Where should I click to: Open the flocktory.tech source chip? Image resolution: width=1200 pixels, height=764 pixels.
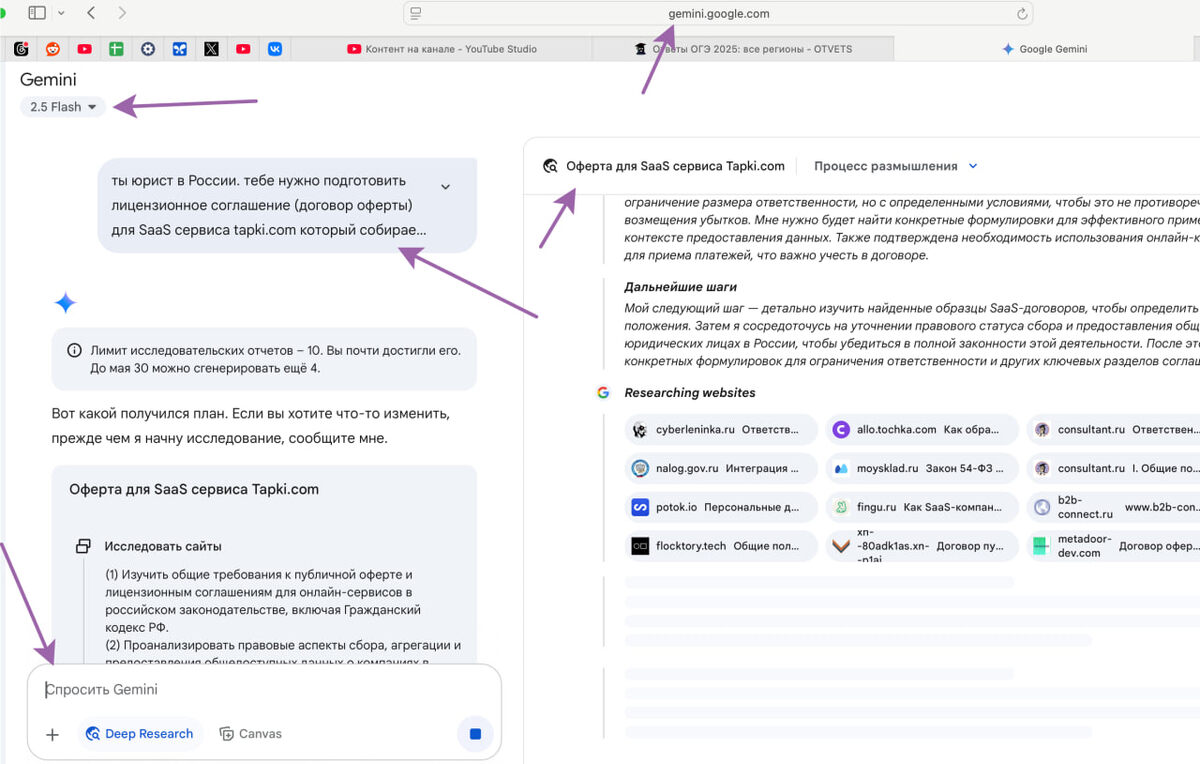pyautogui.click(x=721, y=546)
